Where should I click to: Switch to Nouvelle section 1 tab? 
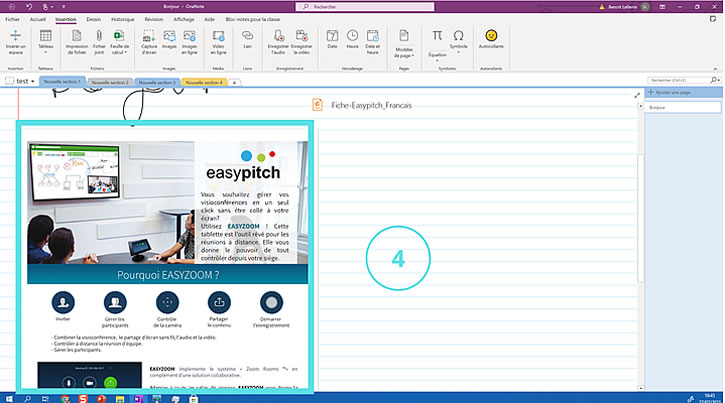(x=62, y=82)
